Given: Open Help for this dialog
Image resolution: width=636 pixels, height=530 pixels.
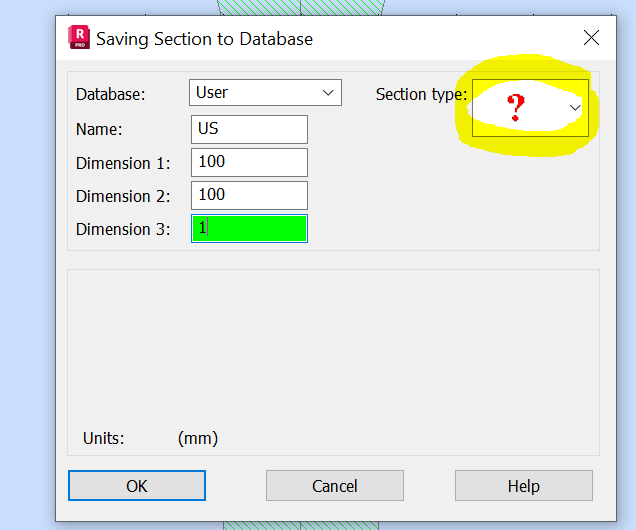Looking at the screenshot, I should [523, 486].
